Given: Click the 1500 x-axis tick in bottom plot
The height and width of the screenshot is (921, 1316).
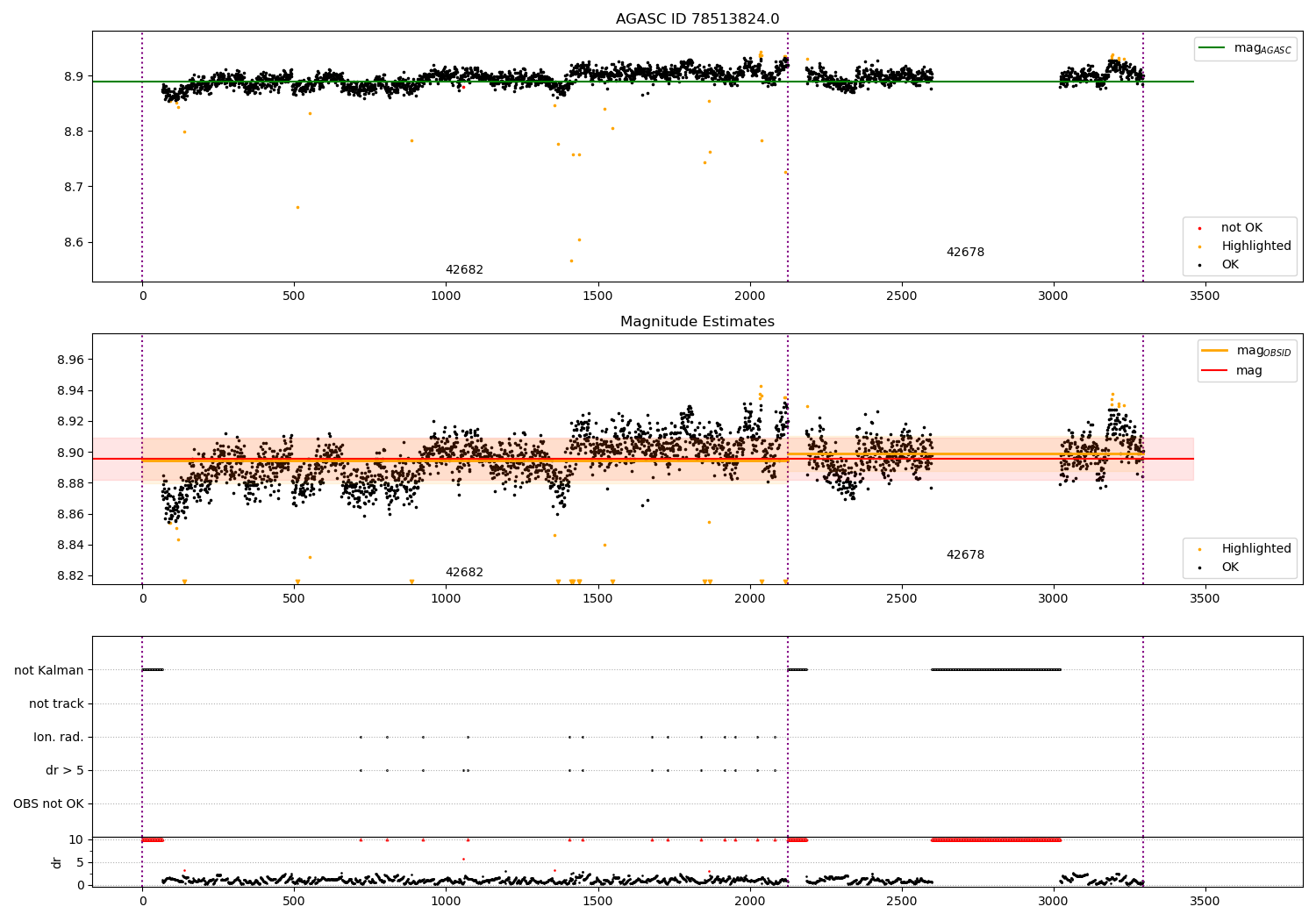Looking at the screenshot, I should point(597,902).
